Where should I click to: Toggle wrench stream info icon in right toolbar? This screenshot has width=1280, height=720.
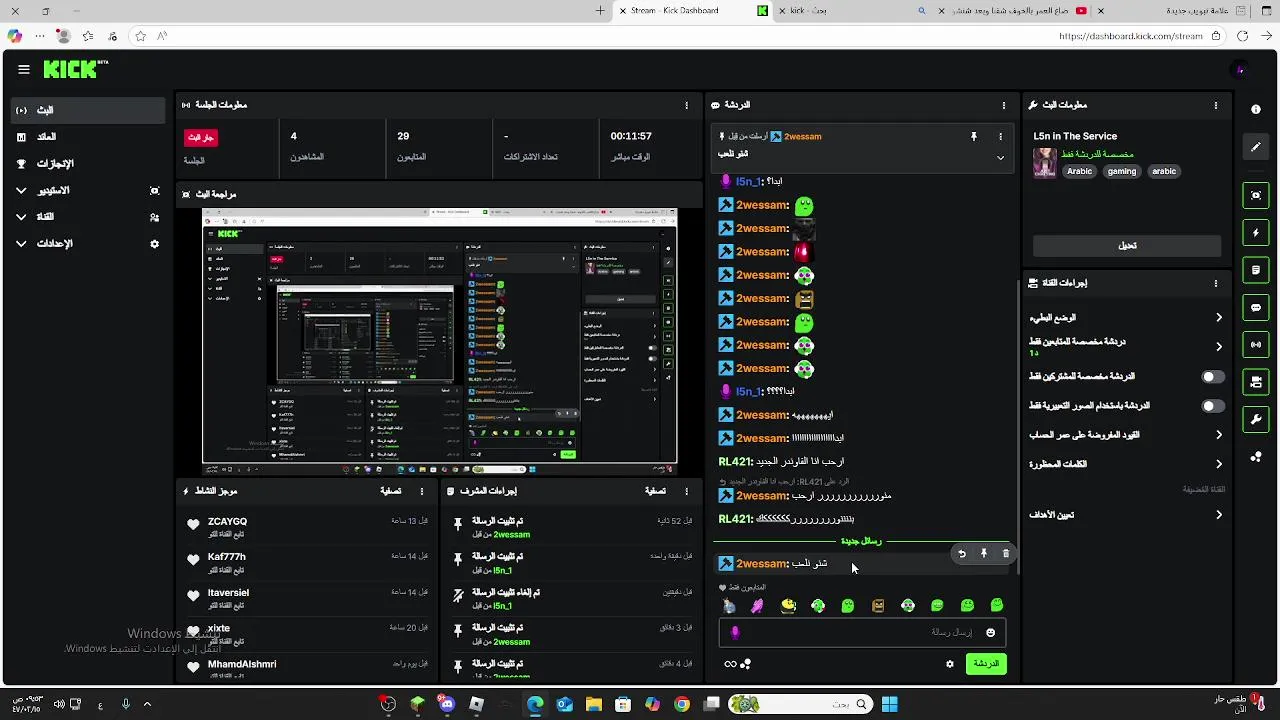pos(1256,419)
